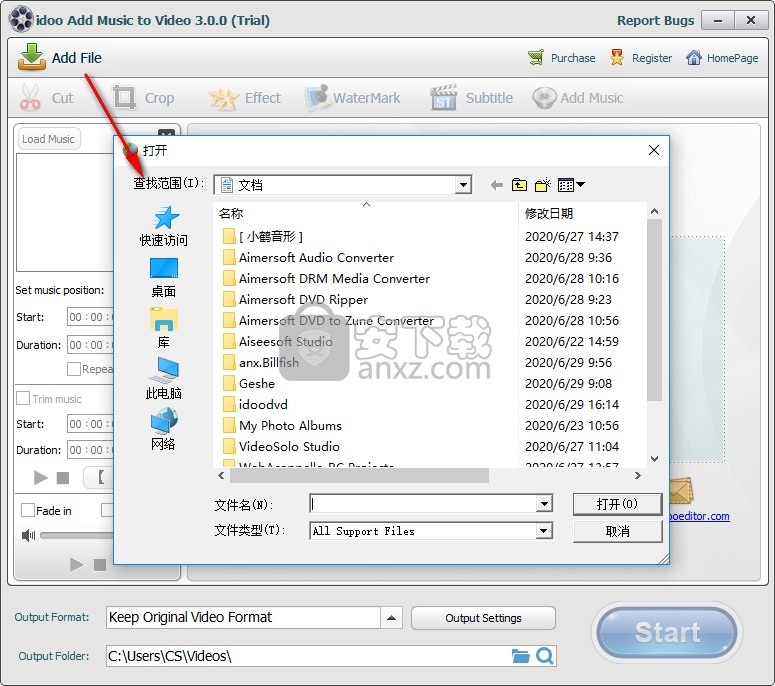The width and height of the screenshot is (775, 686).
Task: Click the bottom play button in music panel
Action: (76, 564)
